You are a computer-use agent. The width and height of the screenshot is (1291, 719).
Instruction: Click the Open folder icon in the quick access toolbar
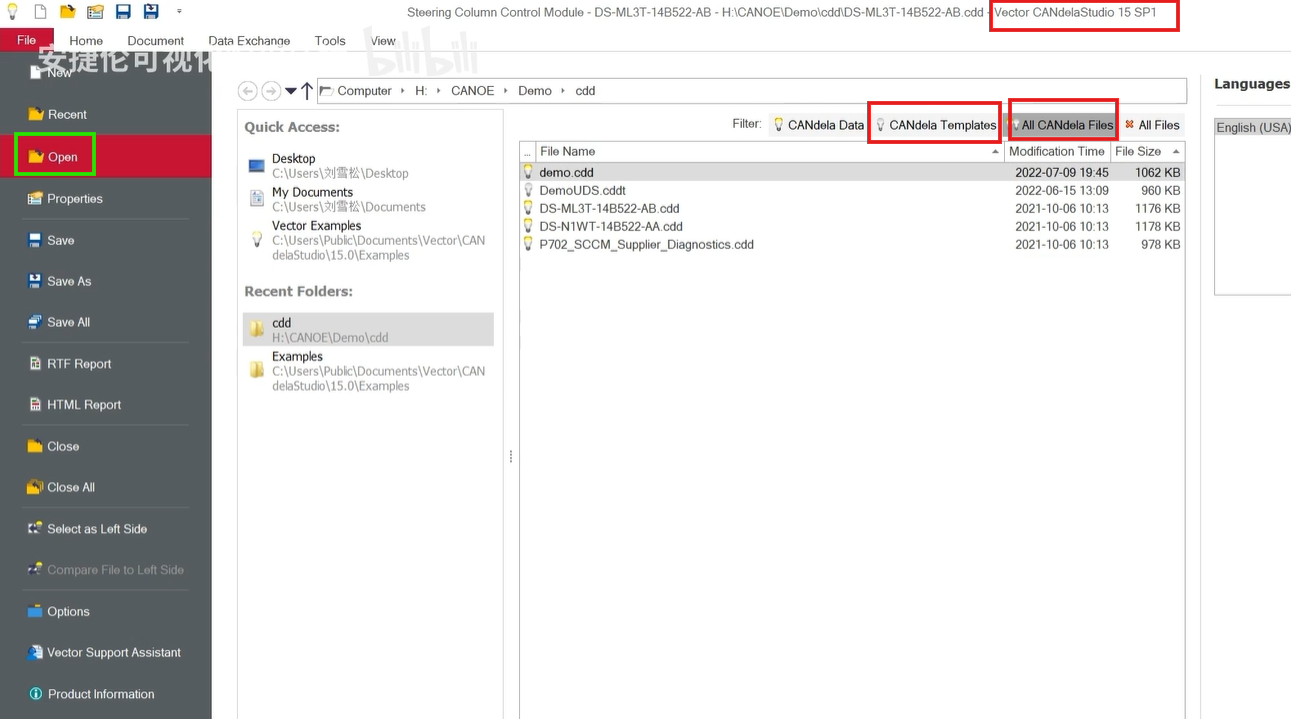coord(67,12)
